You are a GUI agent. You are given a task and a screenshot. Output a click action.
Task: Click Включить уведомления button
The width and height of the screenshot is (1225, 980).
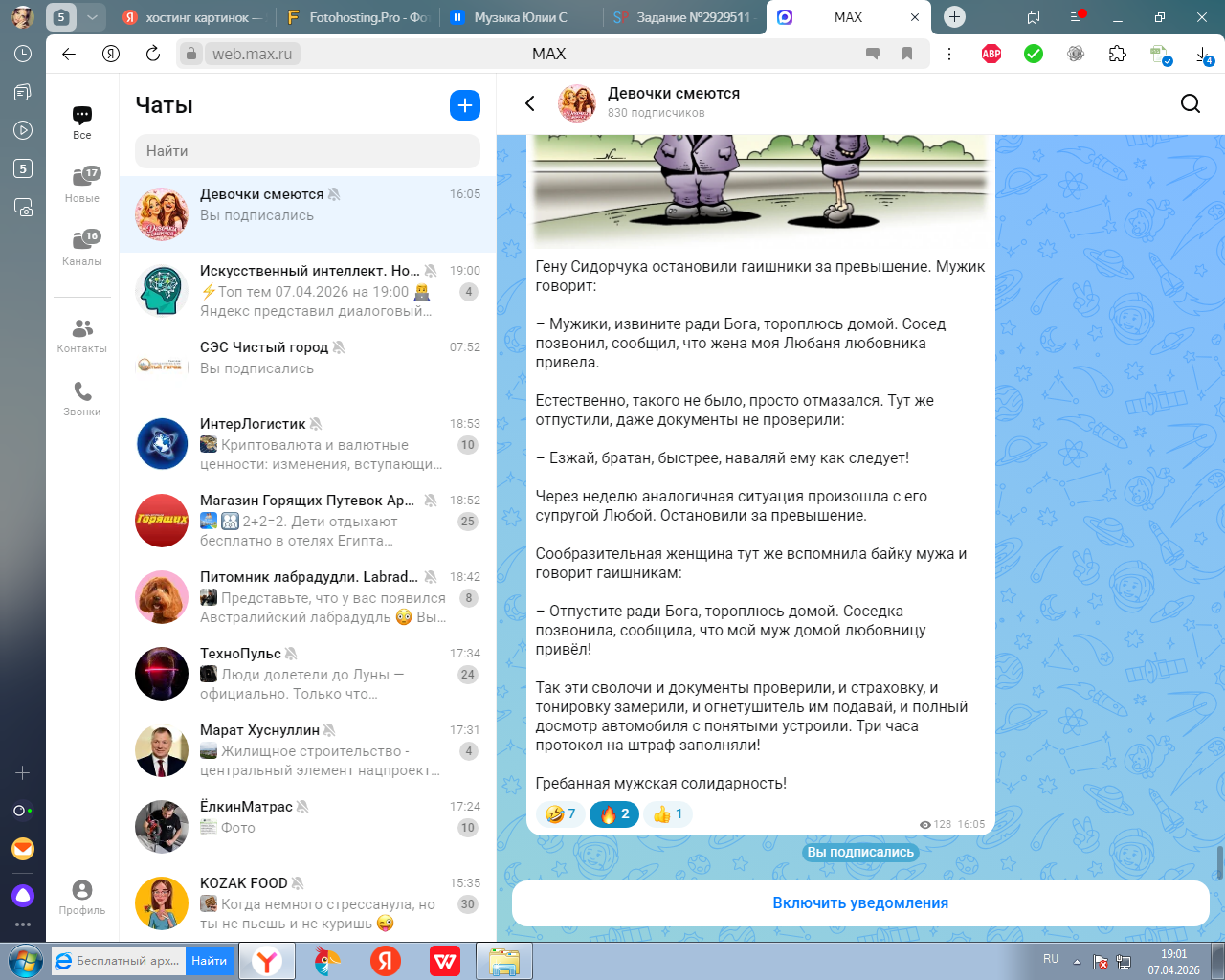click(860, 902)
